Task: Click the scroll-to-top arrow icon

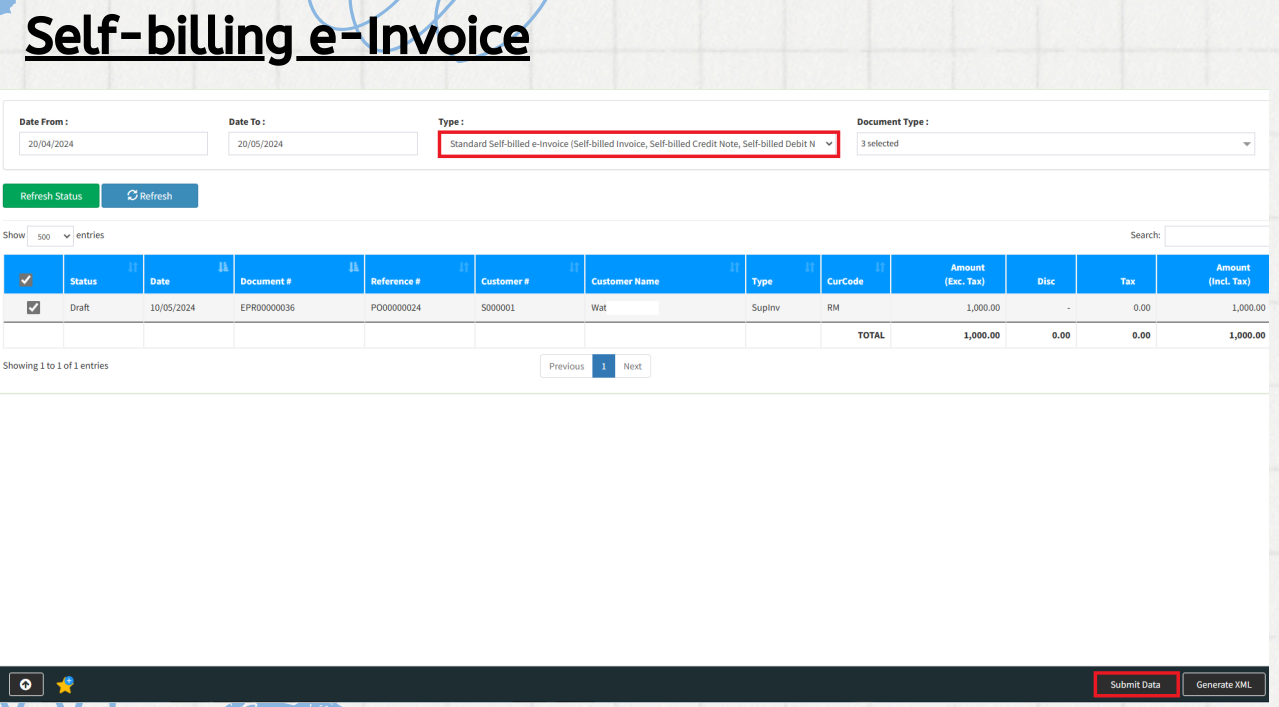Action: tap(26, 685)
